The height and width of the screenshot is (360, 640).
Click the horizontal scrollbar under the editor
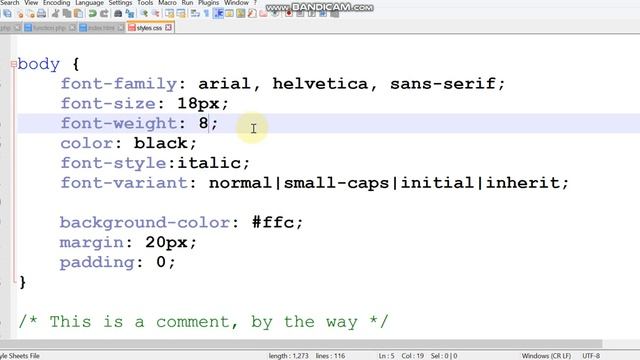coord(301,344)
